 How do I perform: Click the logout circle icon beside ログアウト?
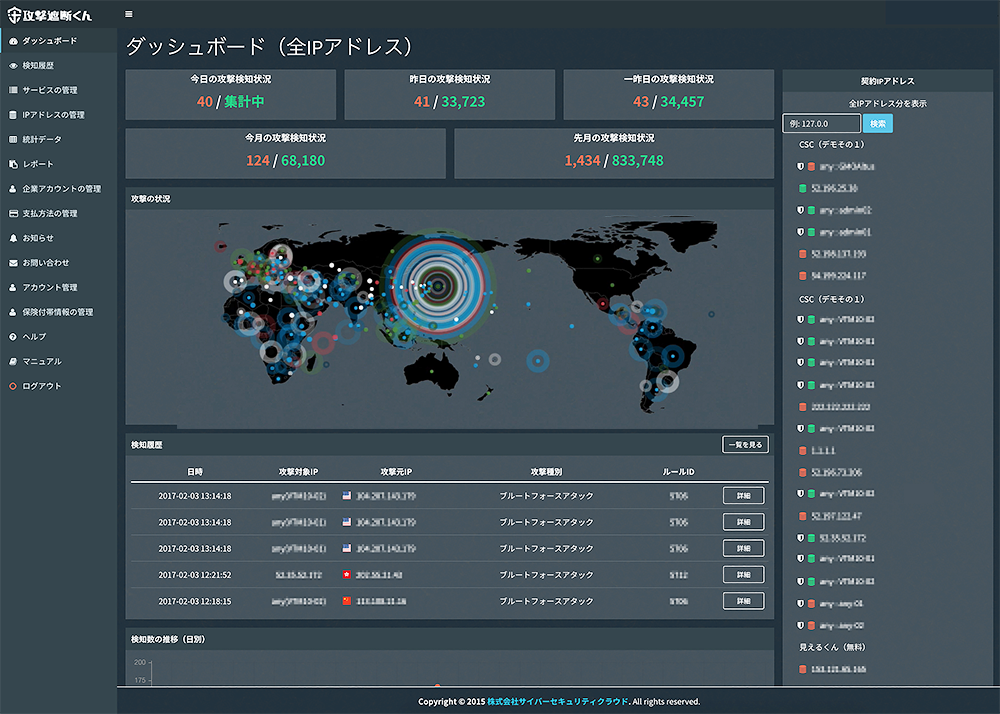pyautogui.click(x=12, y=386)
